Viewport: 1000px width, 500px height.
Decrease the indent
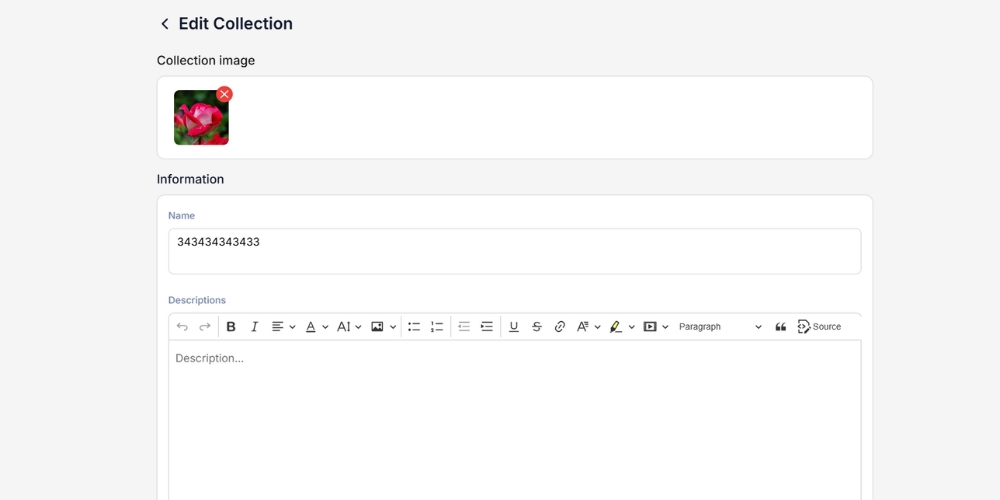coord(464,327)
